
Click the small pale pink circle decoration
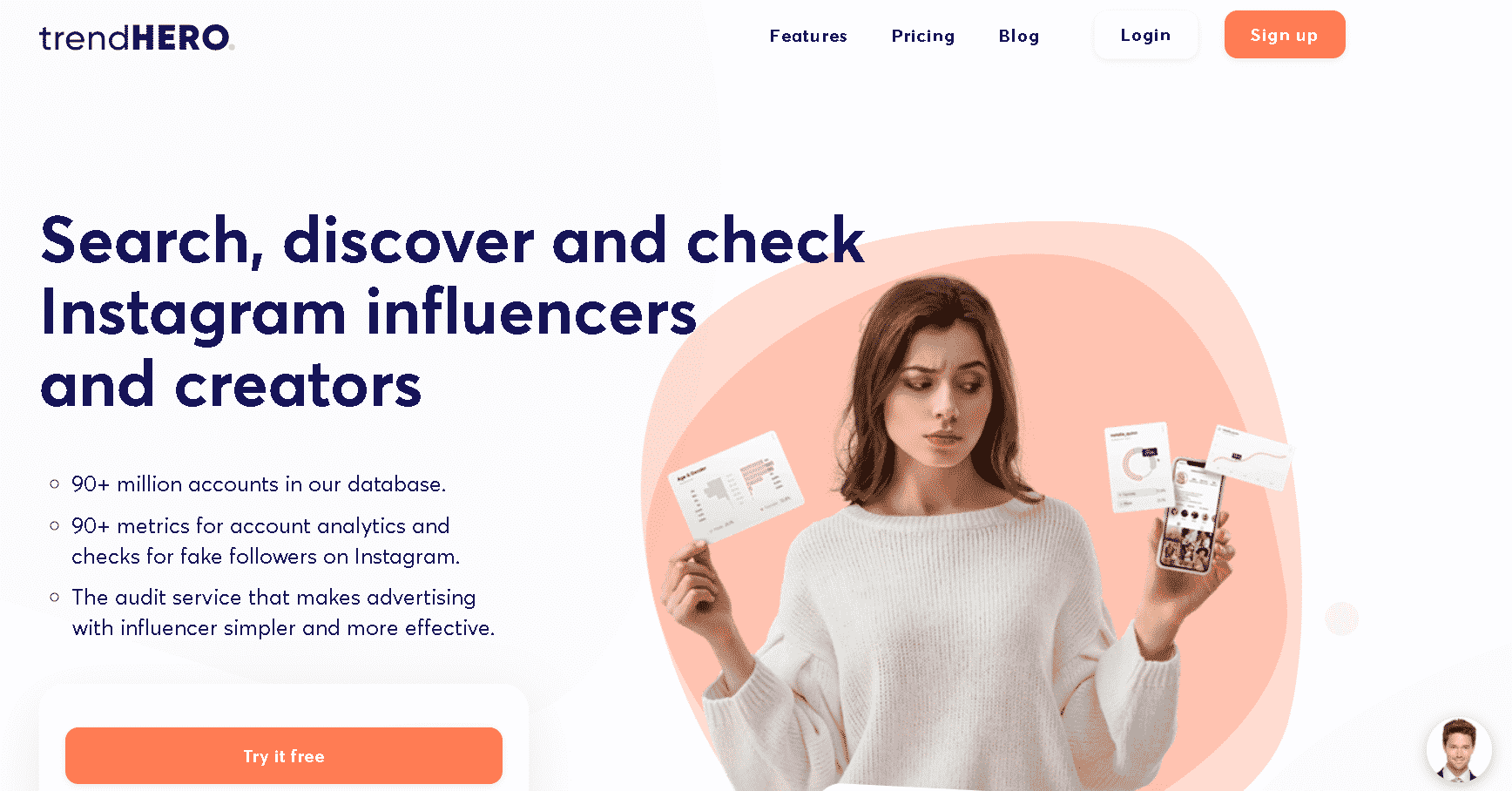[x=1341, y=619]
